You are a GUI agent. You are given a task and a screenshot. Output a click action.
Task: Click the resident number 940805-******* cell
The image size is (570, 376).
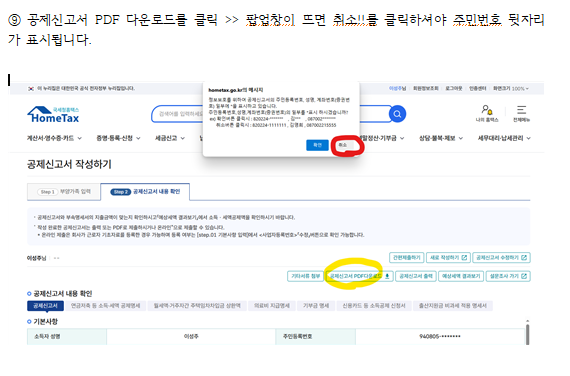440,336
